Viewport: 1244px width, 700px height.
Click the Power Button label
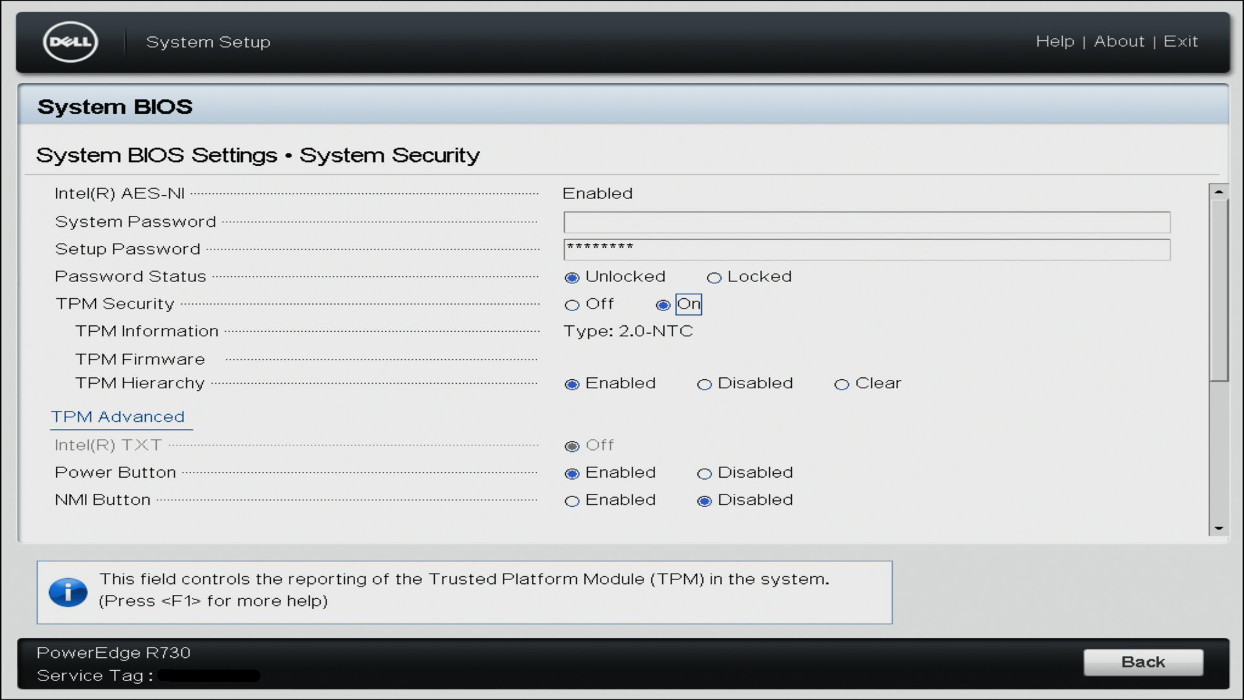point(115,473)
